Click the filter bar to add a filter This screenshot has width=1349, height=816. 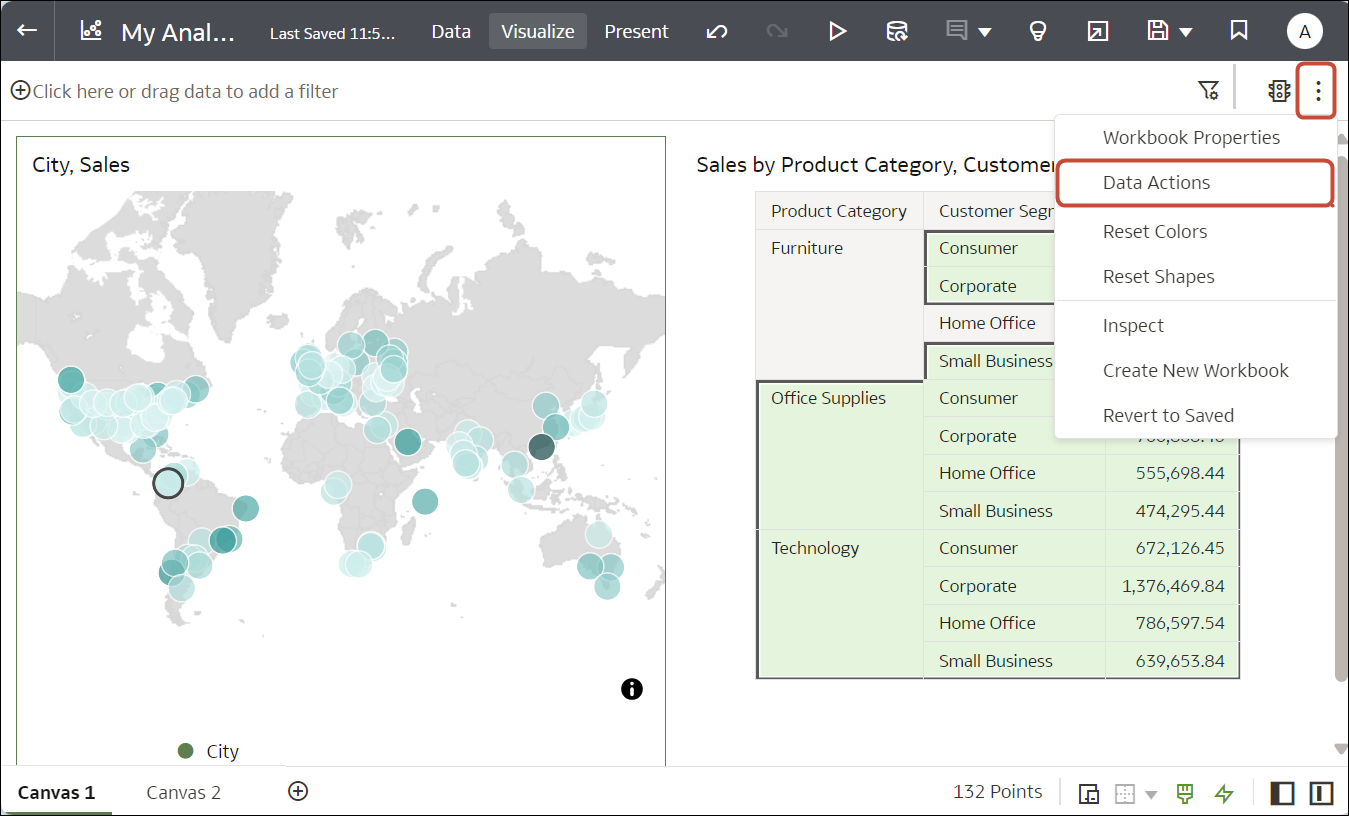tap(185, 91)
